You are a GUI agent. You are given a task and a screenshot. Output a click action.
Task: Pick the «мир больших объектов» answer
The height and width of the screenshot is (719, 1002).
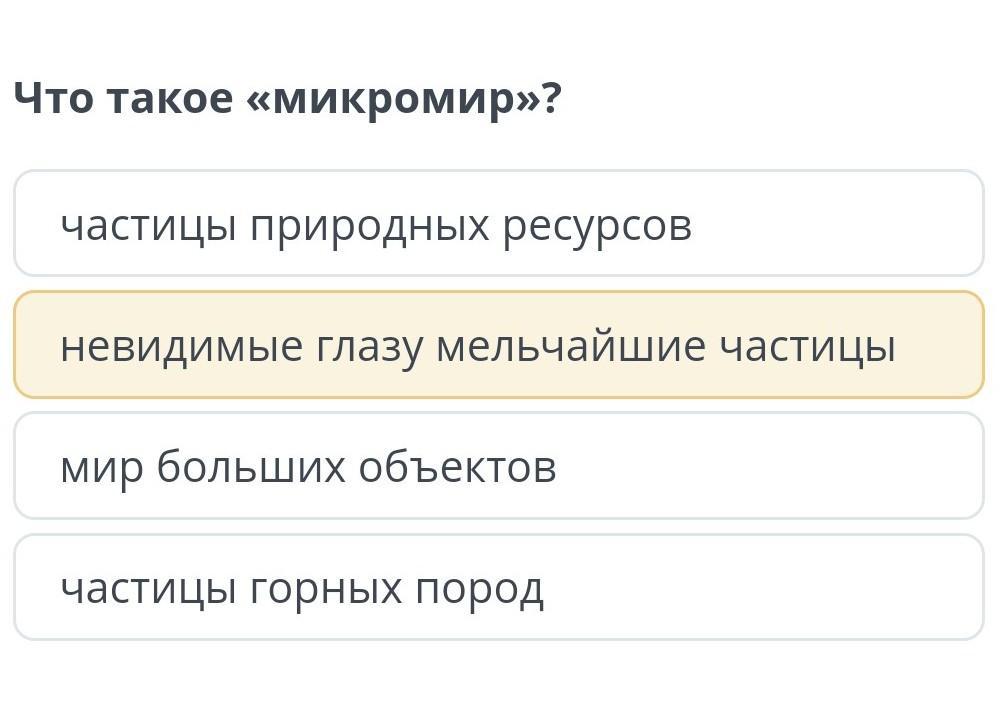point(498,466)
